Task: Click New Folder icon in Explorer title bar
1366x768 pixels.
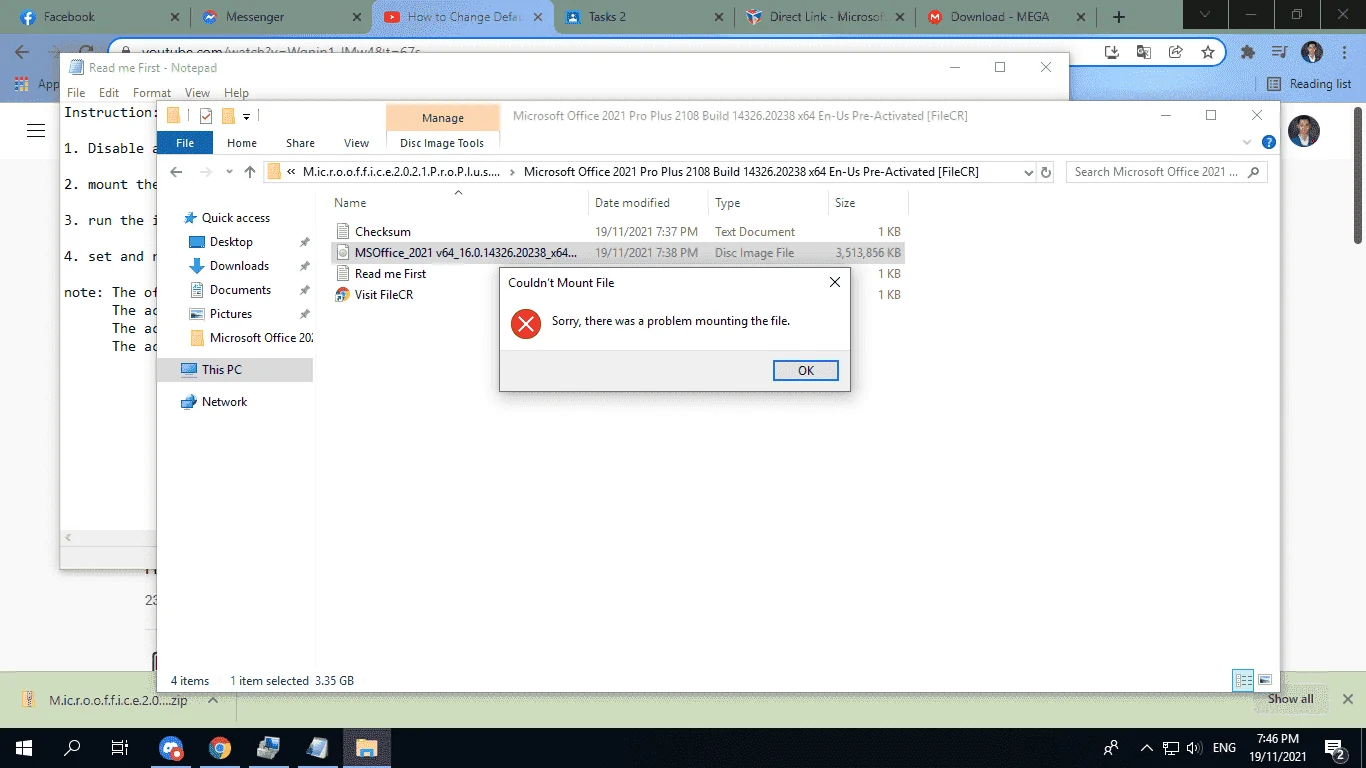Action: click(228, 116)
